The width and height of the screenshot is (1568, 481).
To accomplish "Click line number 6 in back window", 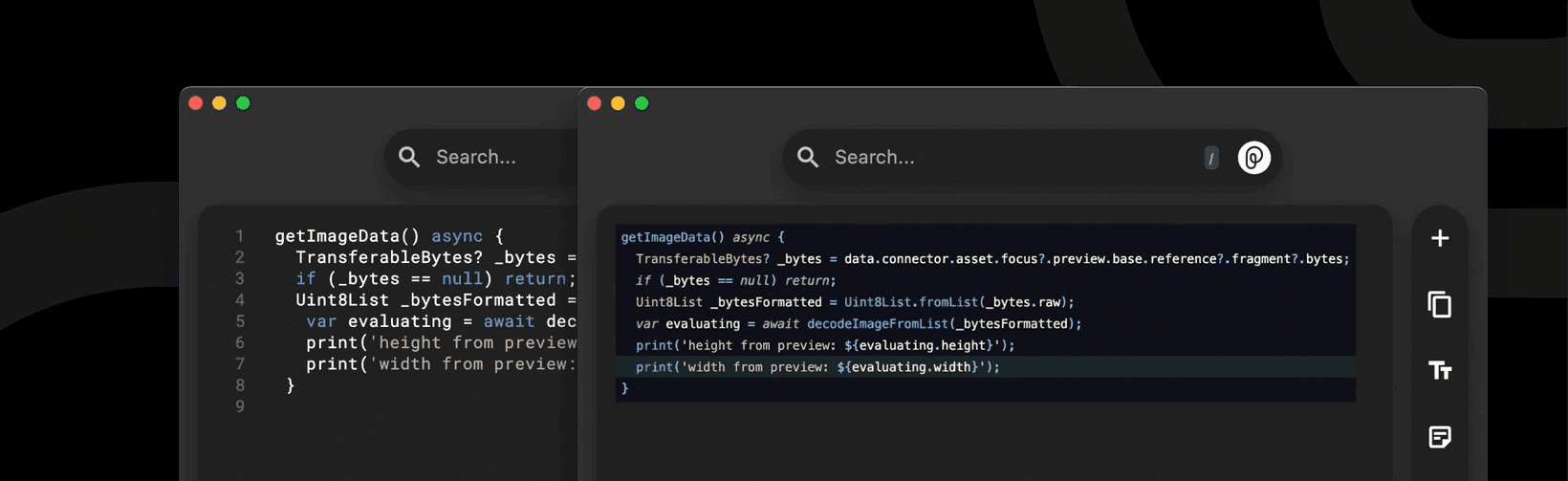I will point(240,342).
